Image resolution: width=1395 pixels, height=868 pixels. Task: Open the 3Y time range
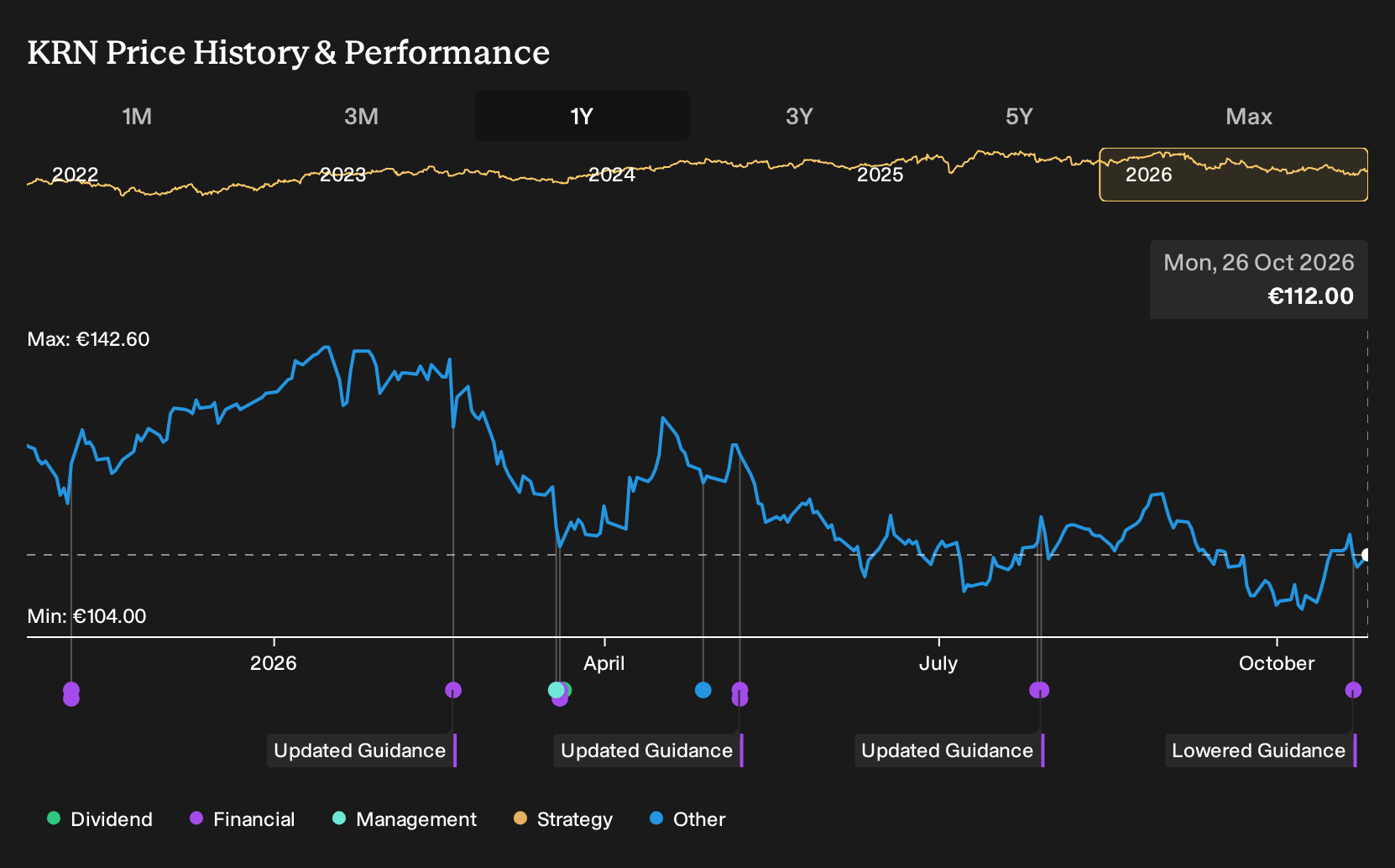[x=799, y=116]
